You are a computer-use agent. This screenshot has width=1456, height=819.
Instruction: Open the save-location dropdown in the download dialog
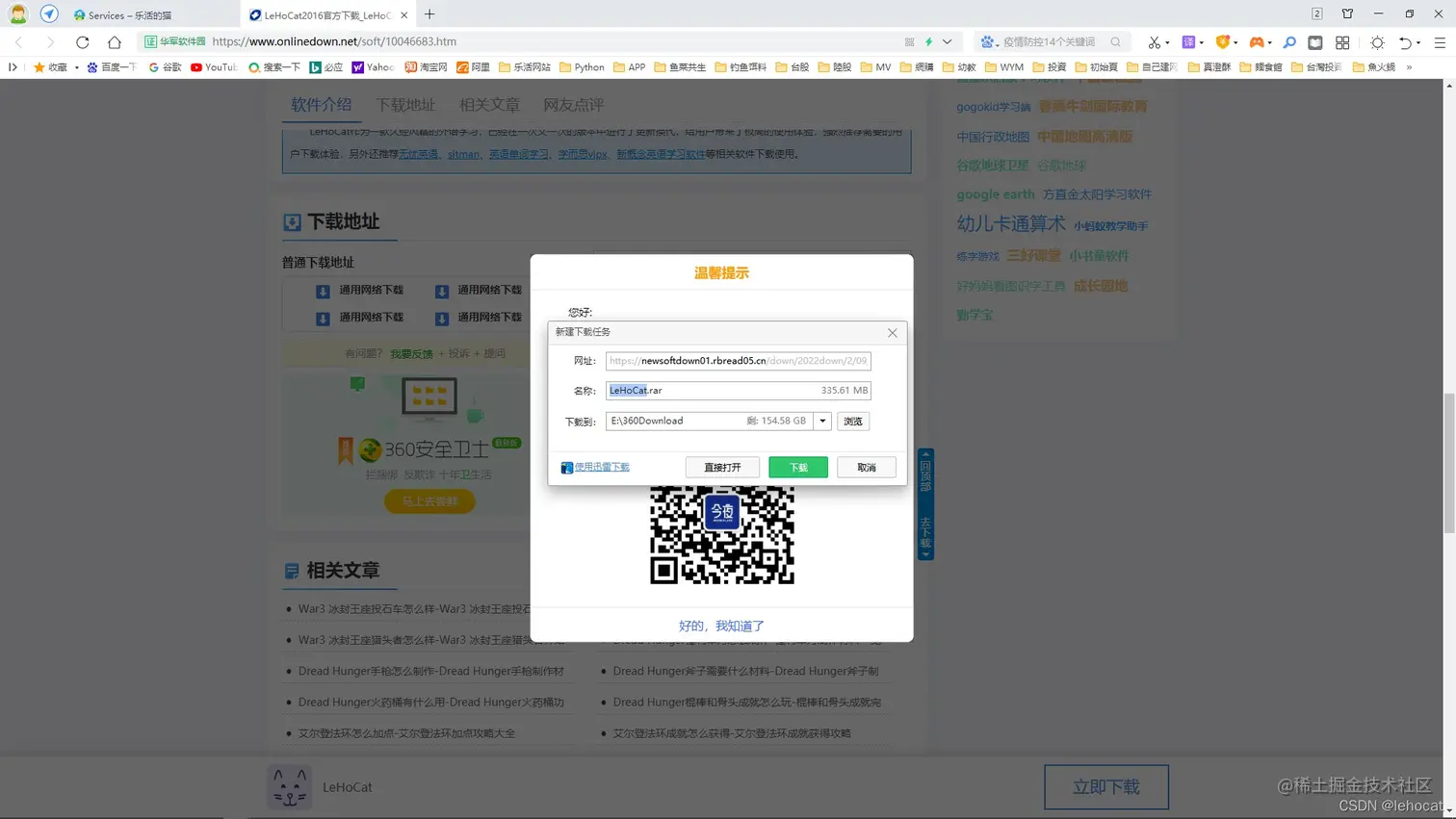click(x=822, y=421)
